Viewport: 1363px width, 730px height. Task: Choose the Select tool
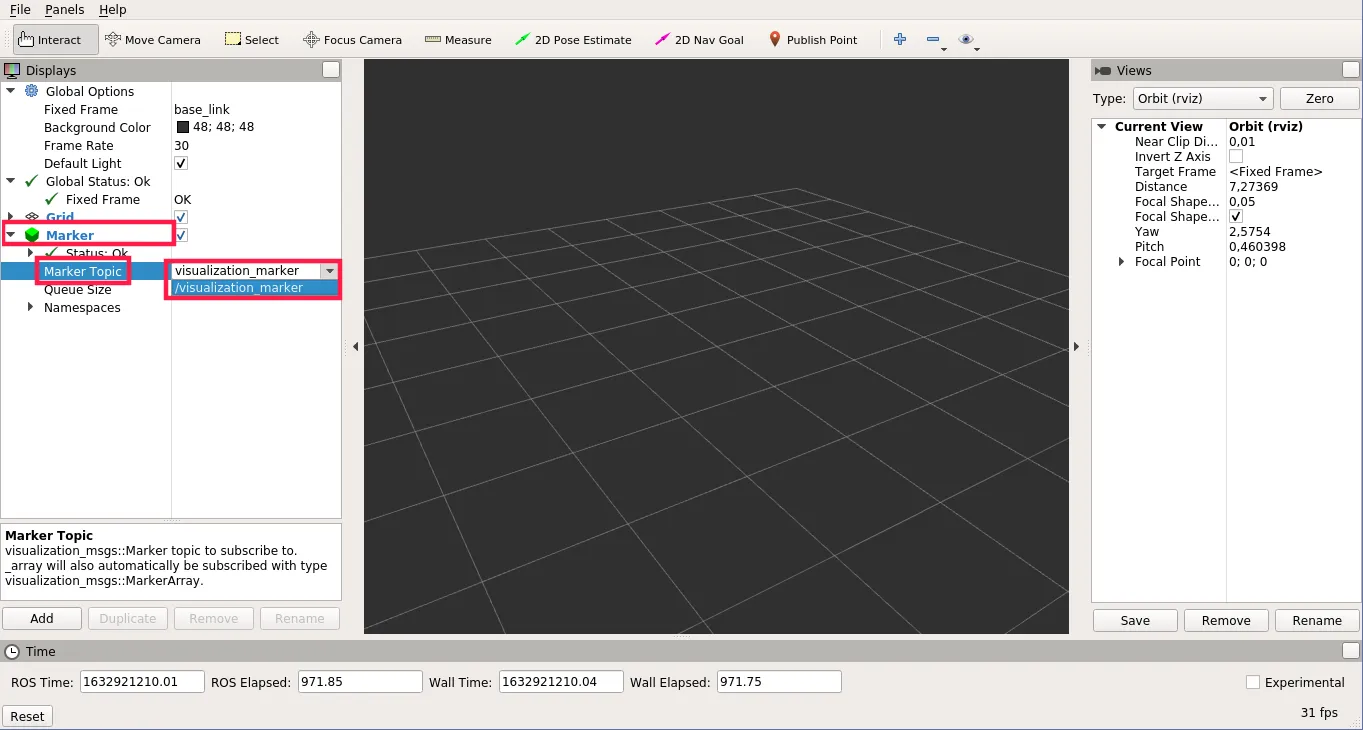(251, 39)
